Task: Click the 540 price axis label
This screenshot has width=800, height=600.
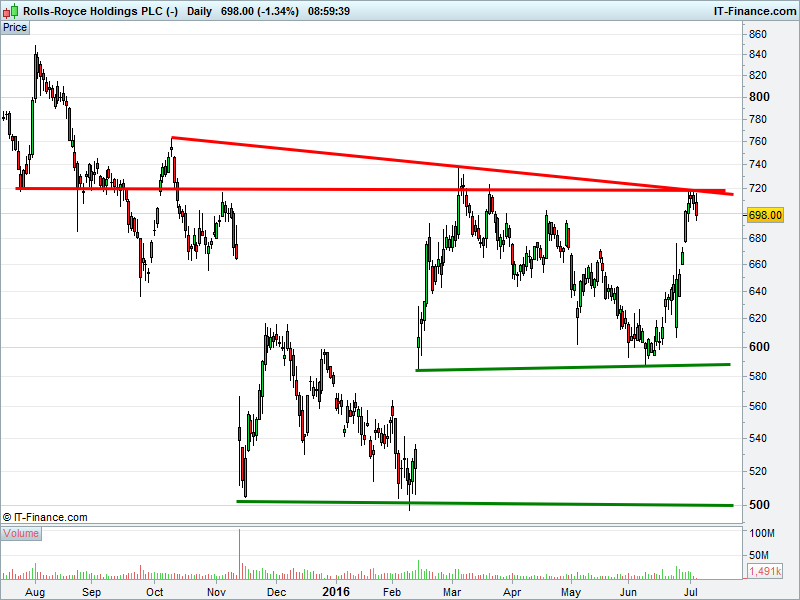Action: (758, 438)
